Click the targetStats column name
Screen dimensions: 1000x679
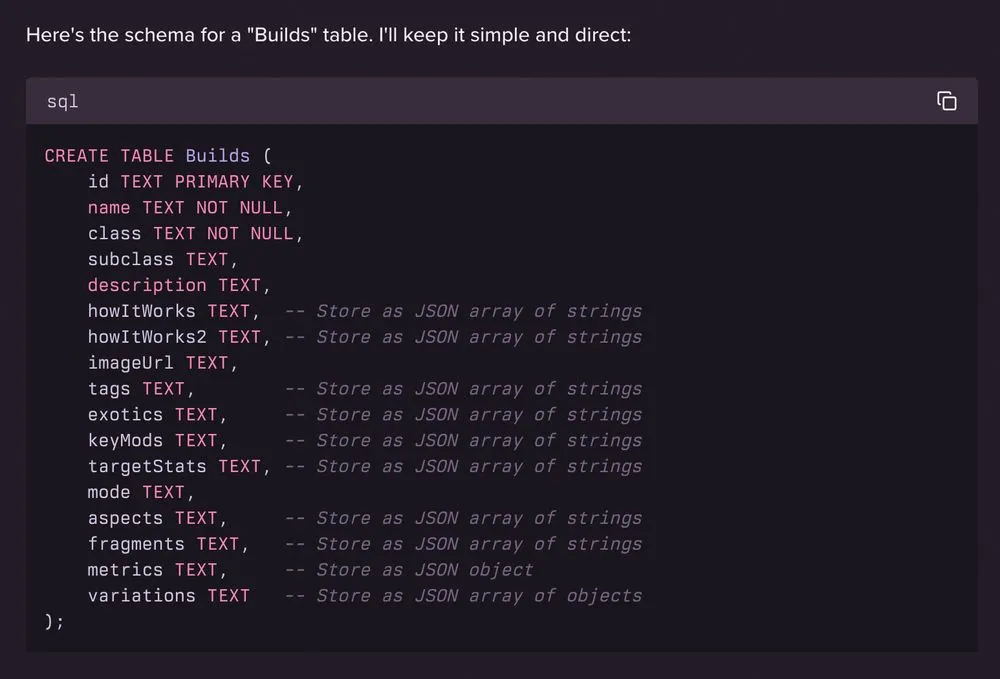coord(147,467)
